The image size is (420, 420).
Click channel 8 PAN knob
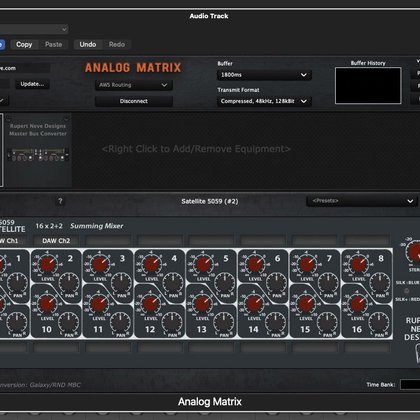380,283
